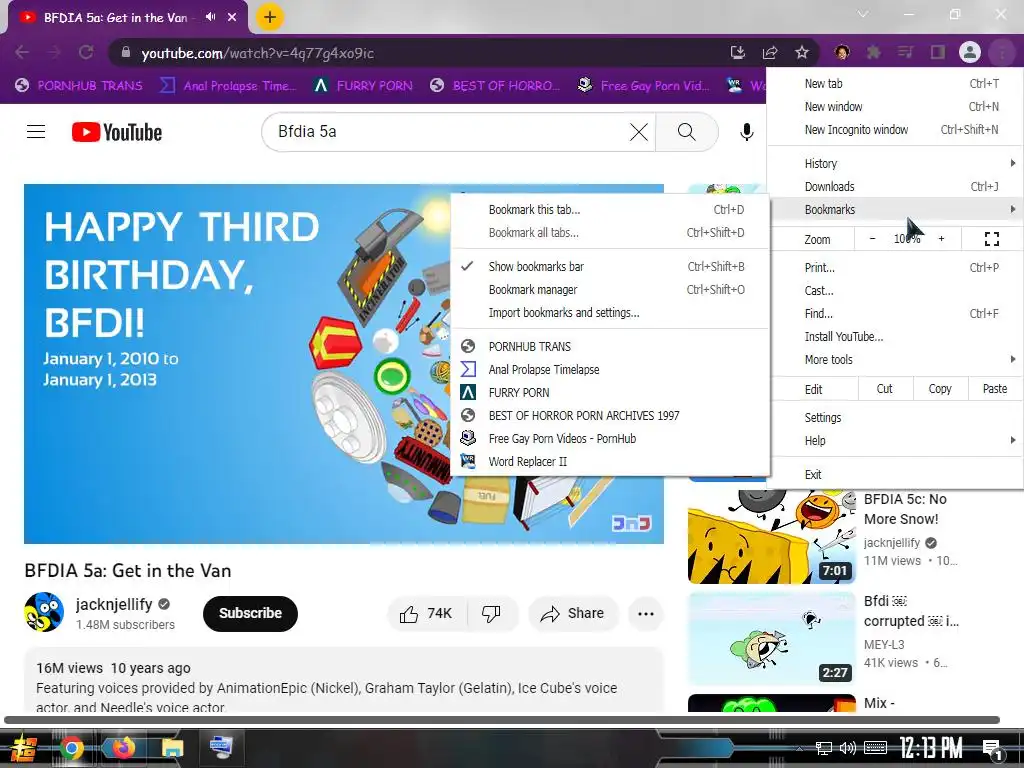Go to the YouTube home logo
Screen dimensions: 1024x768
coord(117,132)
